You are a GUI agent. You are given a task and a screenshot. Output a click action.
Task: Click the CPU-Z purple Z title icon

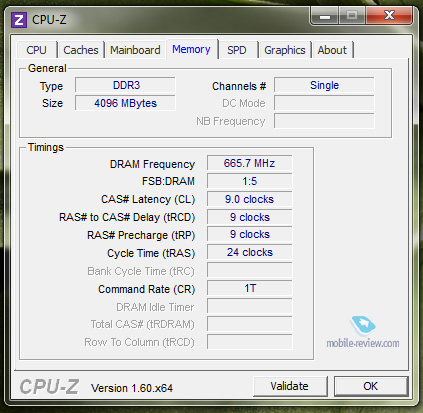tap(19, 20)
